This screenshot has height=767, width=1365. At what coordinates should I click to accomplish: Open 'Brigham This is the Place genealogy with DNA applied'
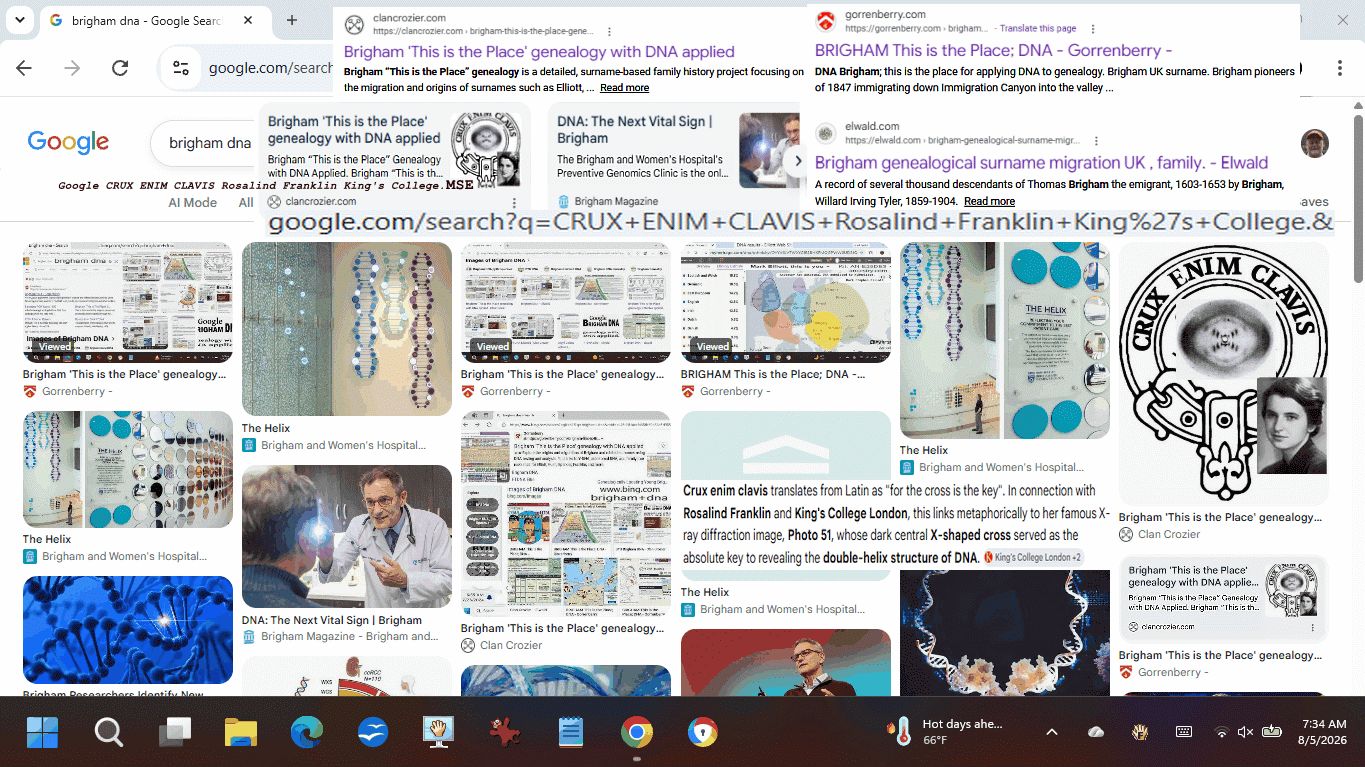point(539,52)
